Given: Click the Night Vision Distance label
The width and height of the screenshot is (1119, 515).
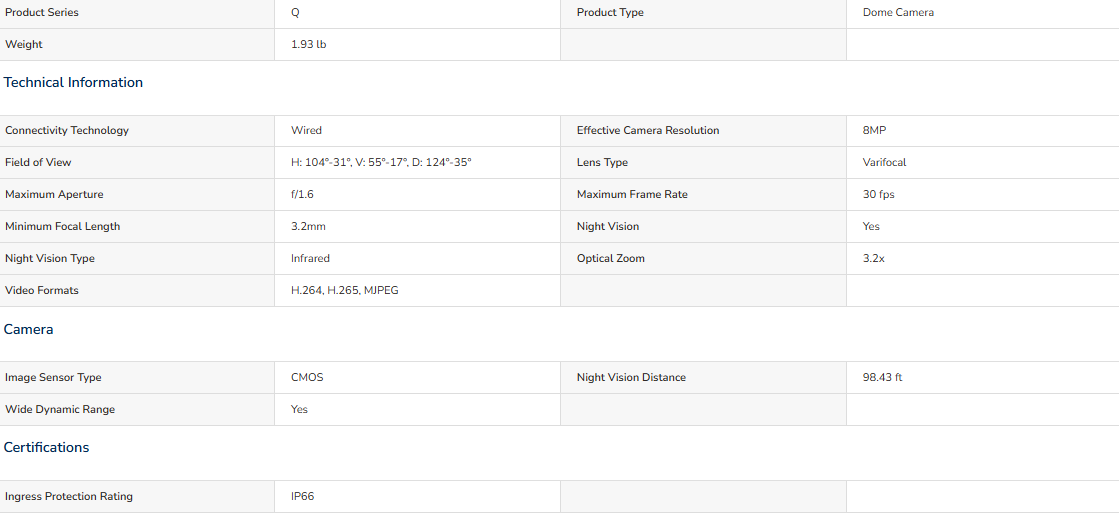Looking at the screenshot, I should pos(631,377).
